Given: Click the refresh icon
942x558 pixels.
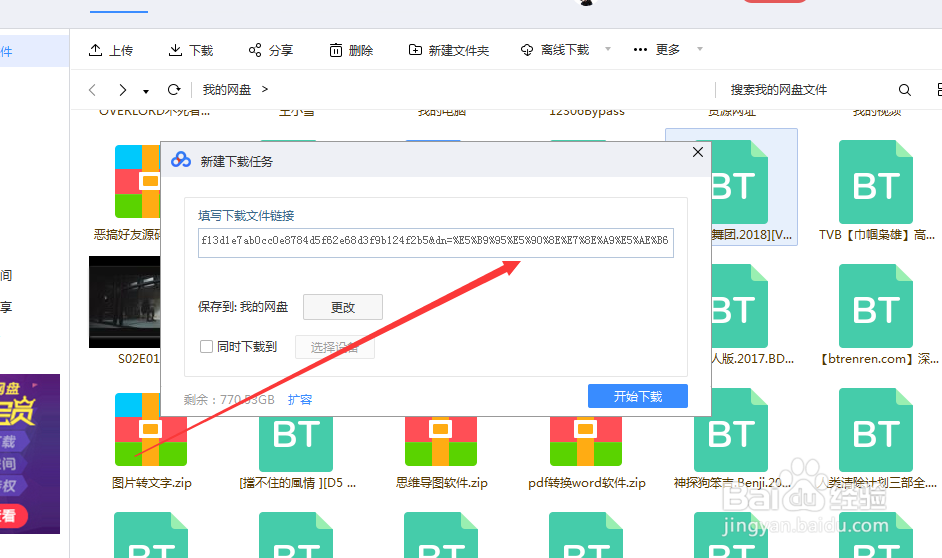Looking at the screenshot, I should [174, 89].
